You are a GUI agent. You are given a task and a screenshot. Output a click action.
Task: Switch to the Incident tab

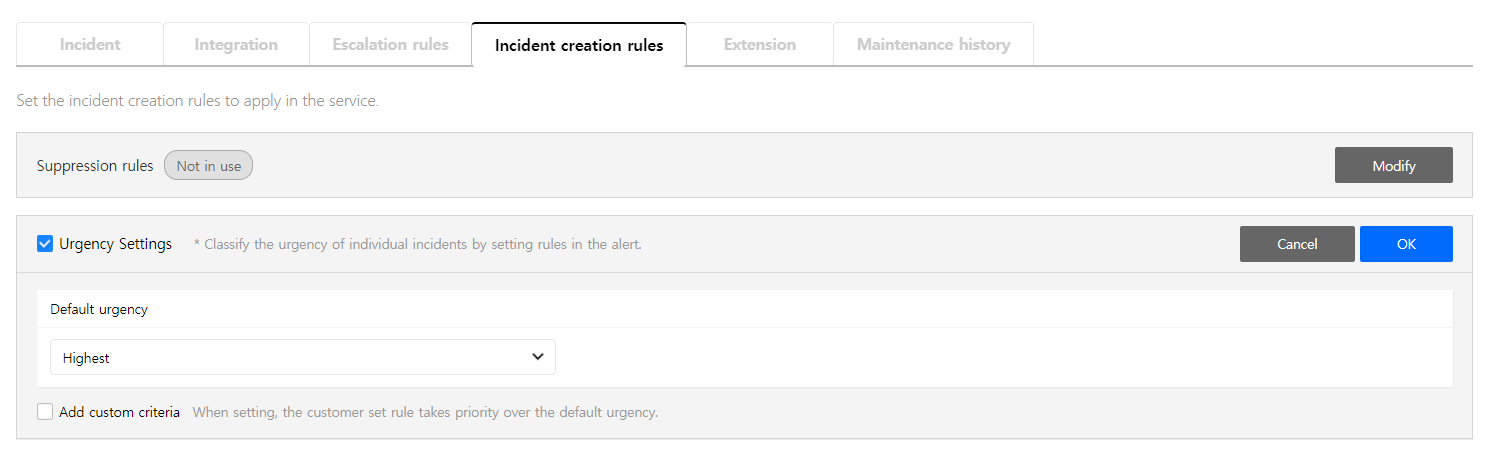point(90,45)
